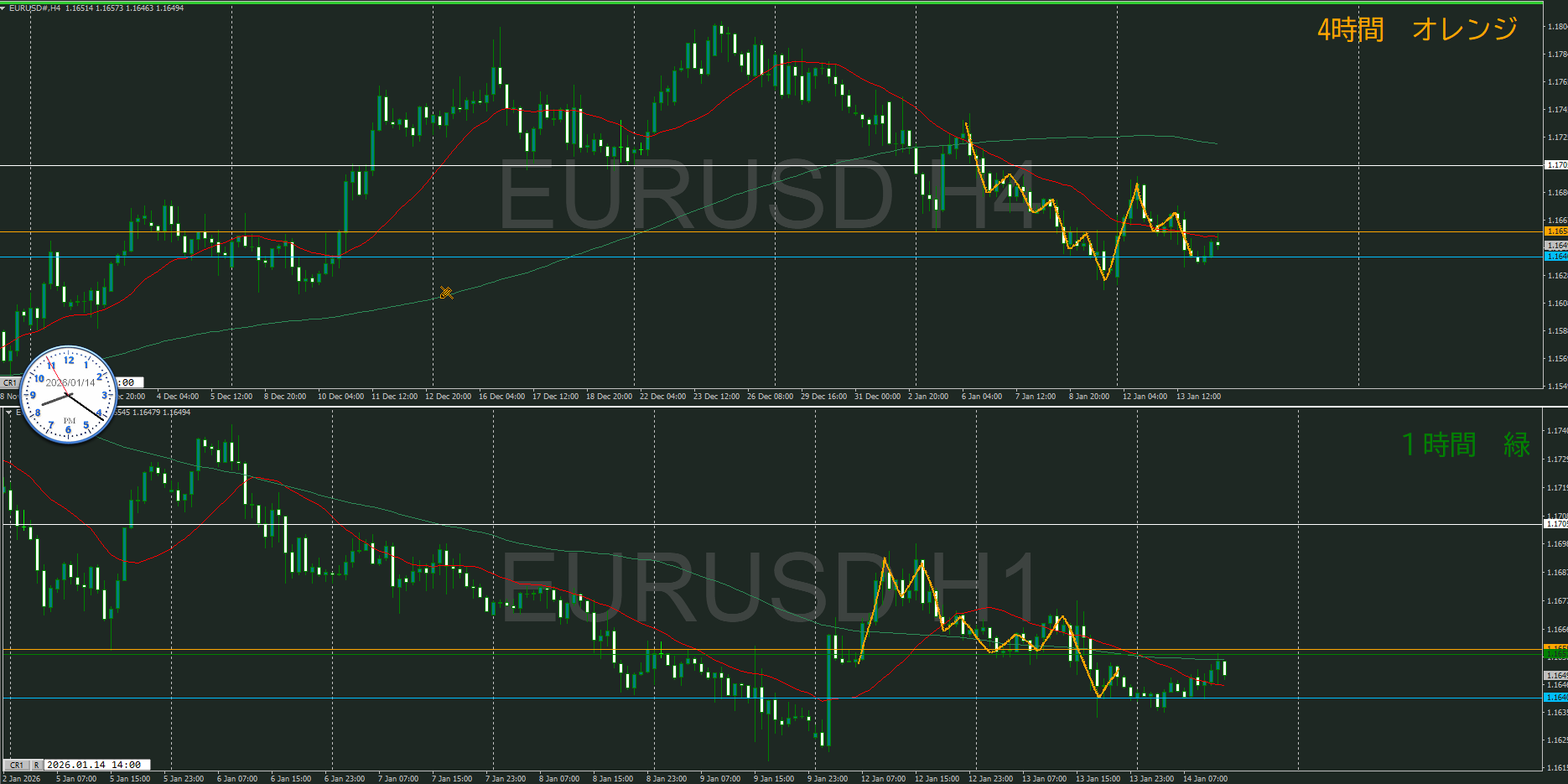1568x784 pixels.
Task: Click the divider between H4 and H1 charts
Action: tap(771, 406)
